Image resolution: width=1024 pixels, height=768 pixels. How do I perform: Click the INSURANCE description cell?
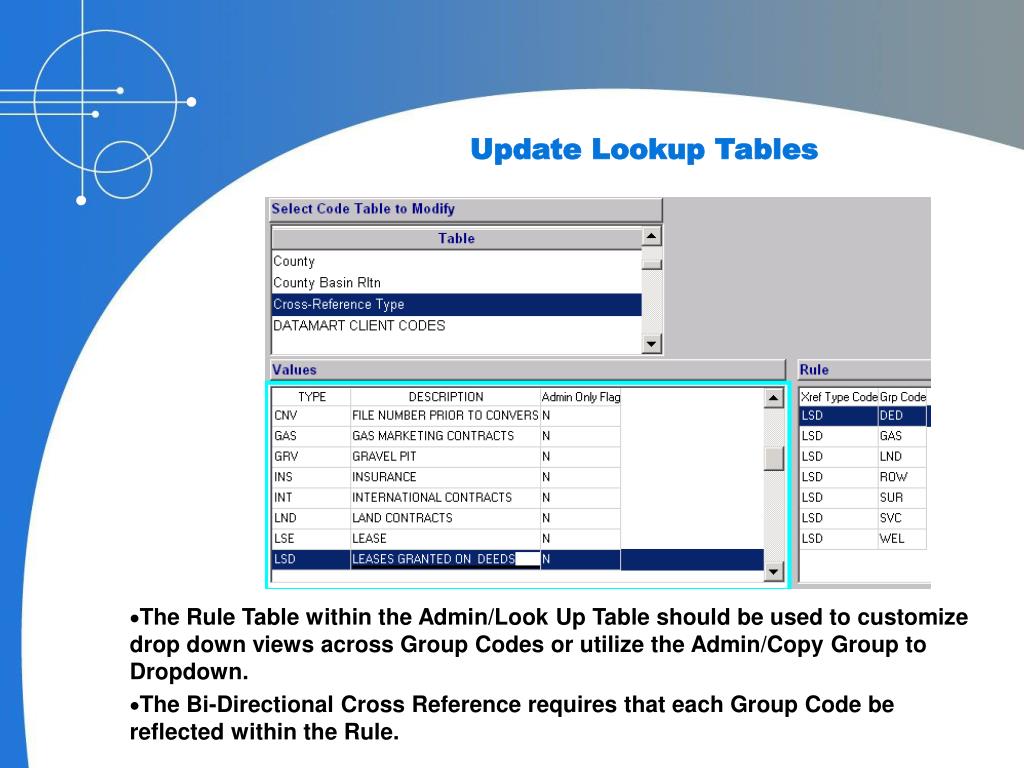pyautogui.click(x=445, y=477)
